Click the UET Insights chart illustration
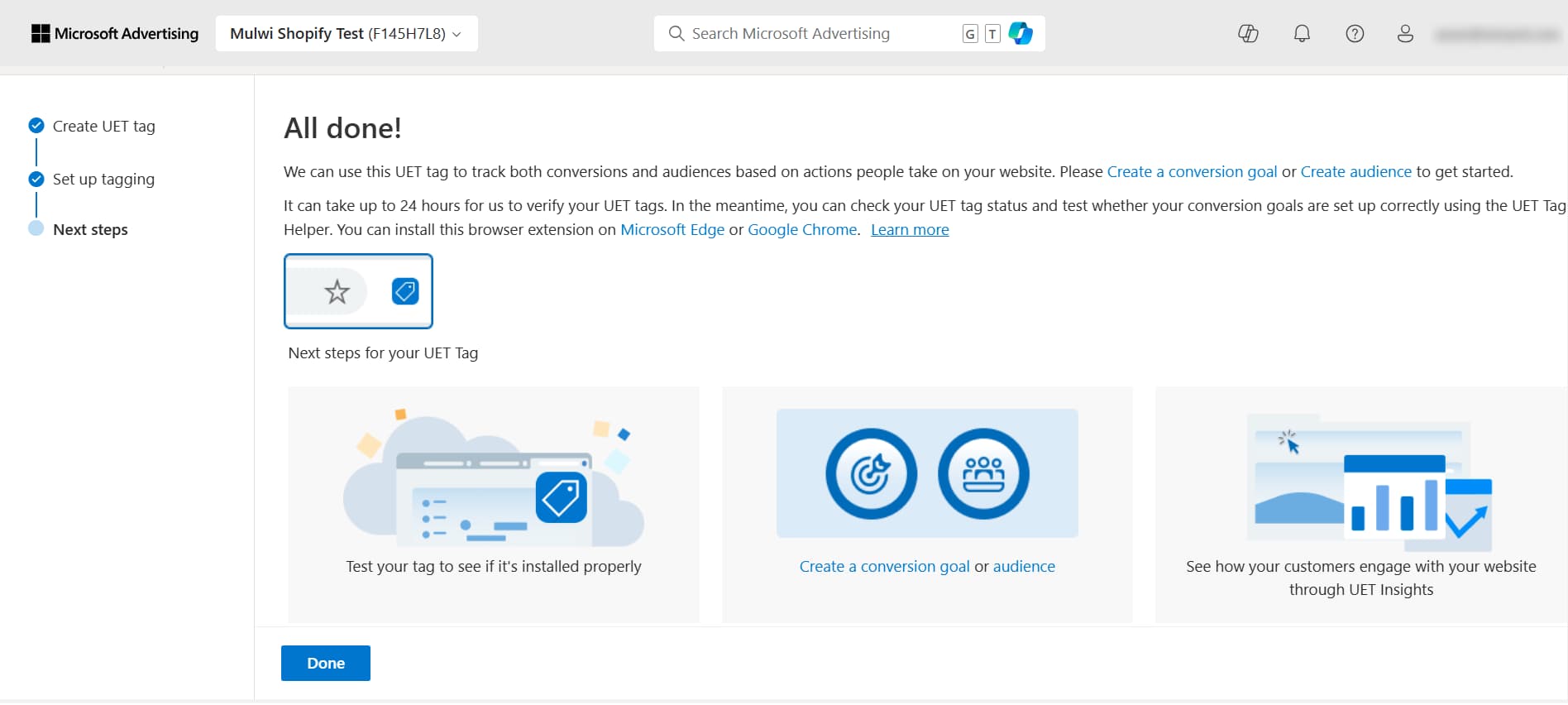 point(1370,482)
